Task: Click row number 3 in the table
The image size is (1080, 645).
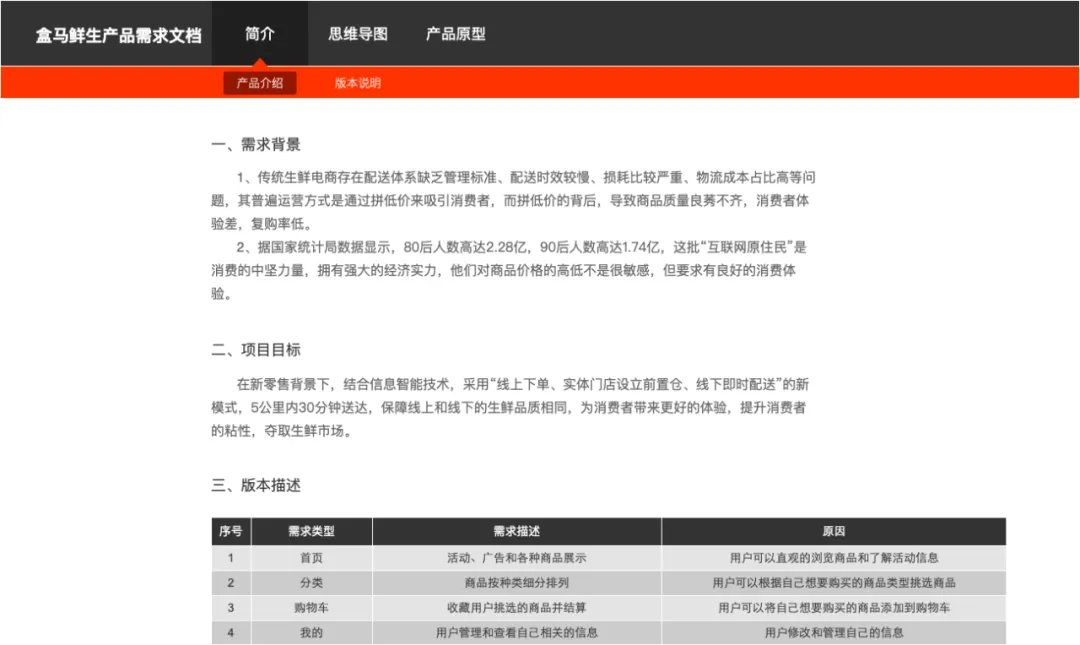Action: [x=231, y=607]
